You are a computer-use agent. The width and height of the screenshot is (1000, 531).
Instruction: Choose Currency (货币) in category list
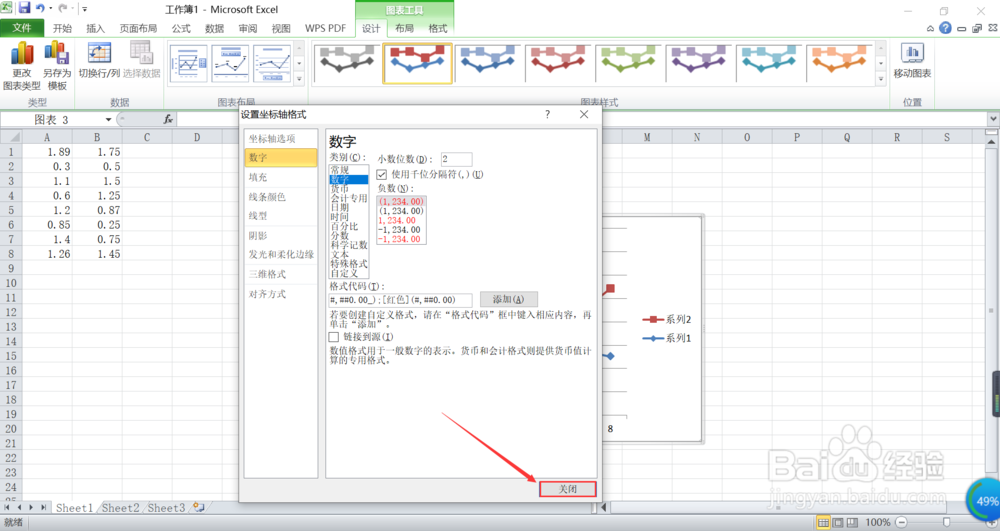click(349, 189)
